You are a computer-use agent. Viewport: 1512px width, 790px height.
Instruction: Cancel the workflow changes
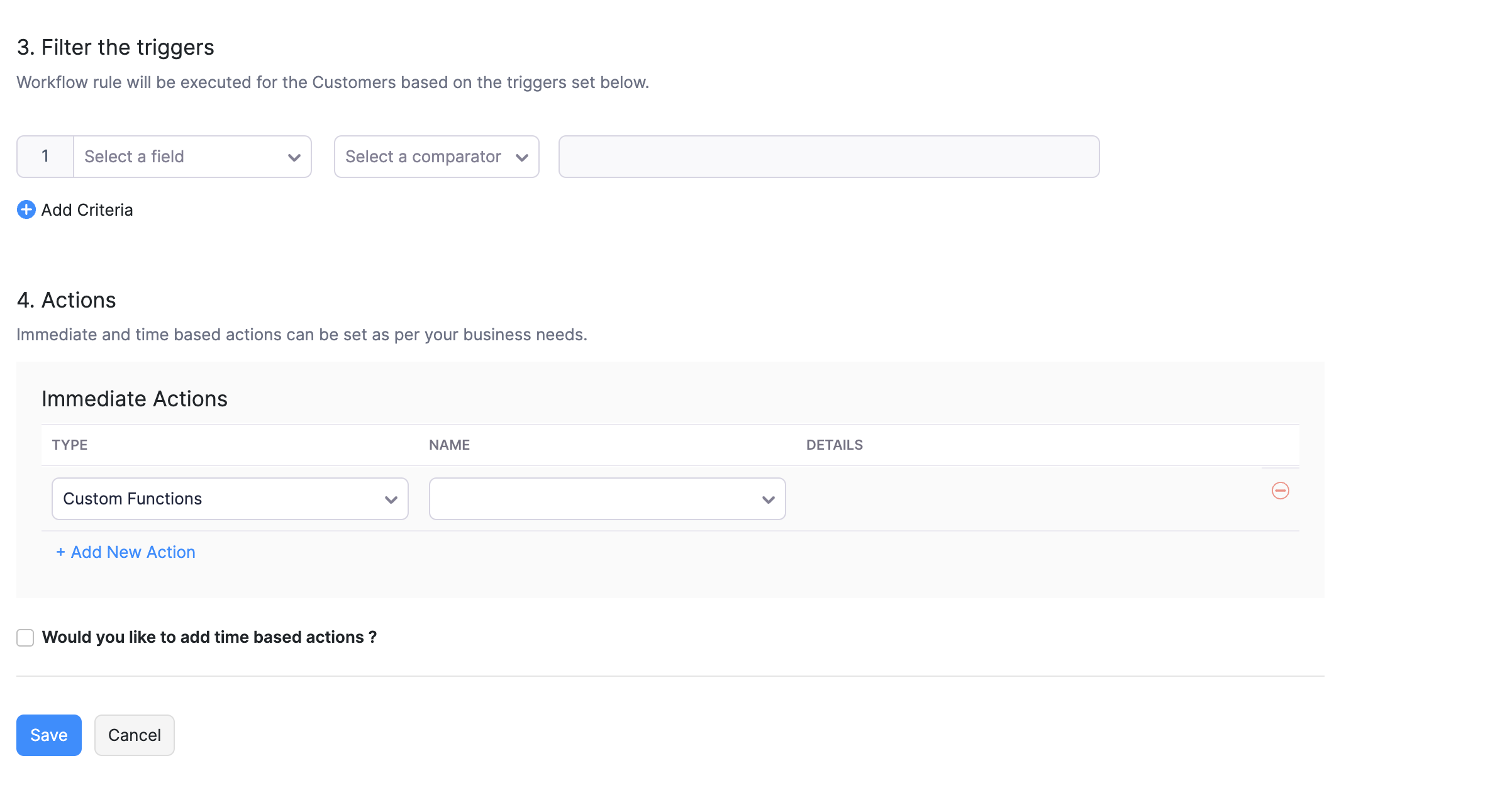tap(134, 735)
